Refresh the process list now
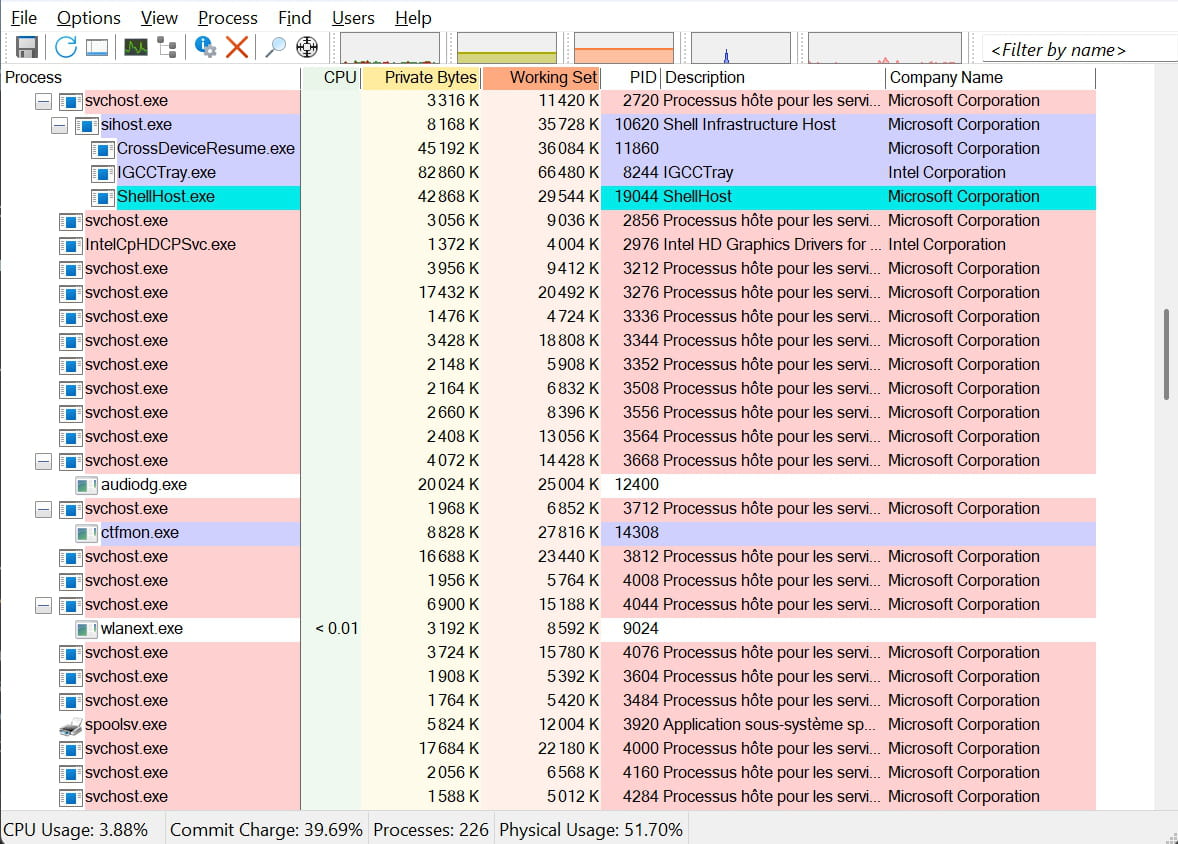1178x844 pixels. click(66, 47)
